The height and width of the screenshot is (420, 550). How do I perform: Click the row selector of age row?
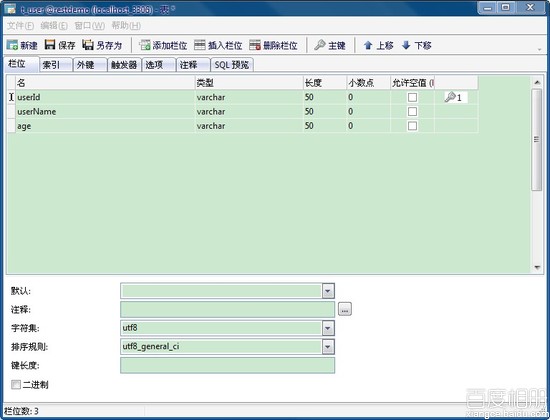pyautogui.click(x=11, y=126)
